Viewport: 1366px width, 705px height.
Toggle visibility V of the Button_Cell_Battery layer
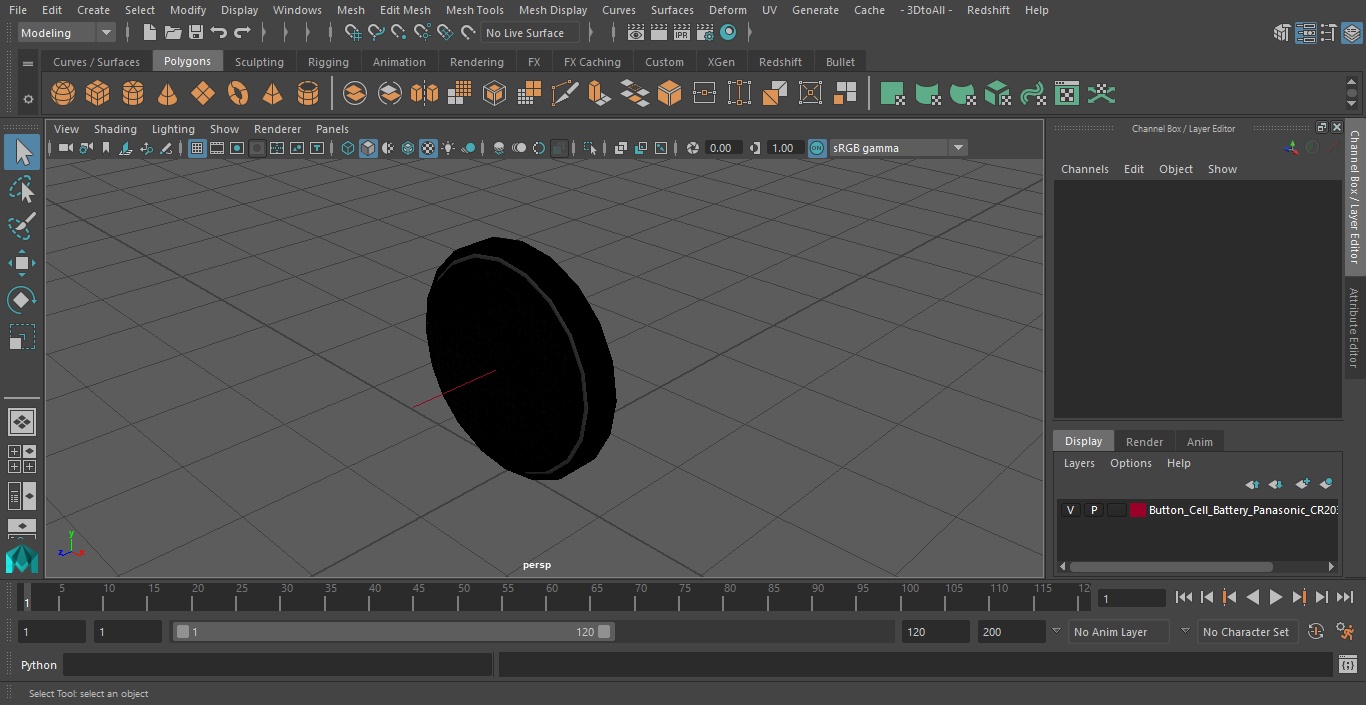coord(1071,510)
